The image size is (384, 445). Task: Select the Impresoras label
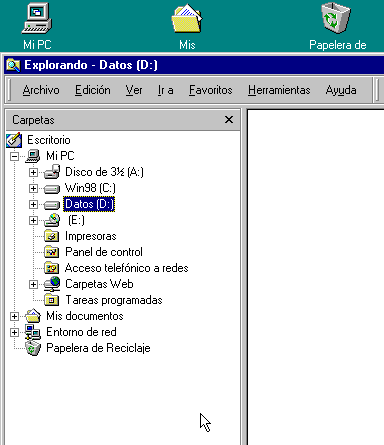(91, 236)
